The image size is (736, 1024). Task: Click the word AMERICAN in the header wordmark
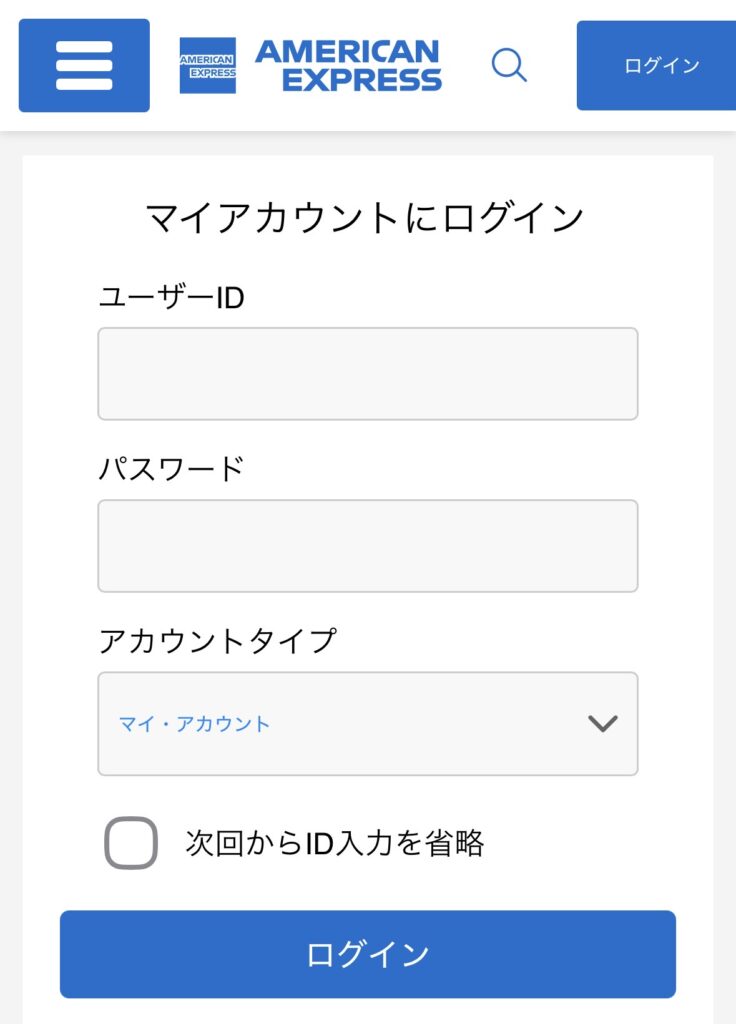tap(347, 52)
